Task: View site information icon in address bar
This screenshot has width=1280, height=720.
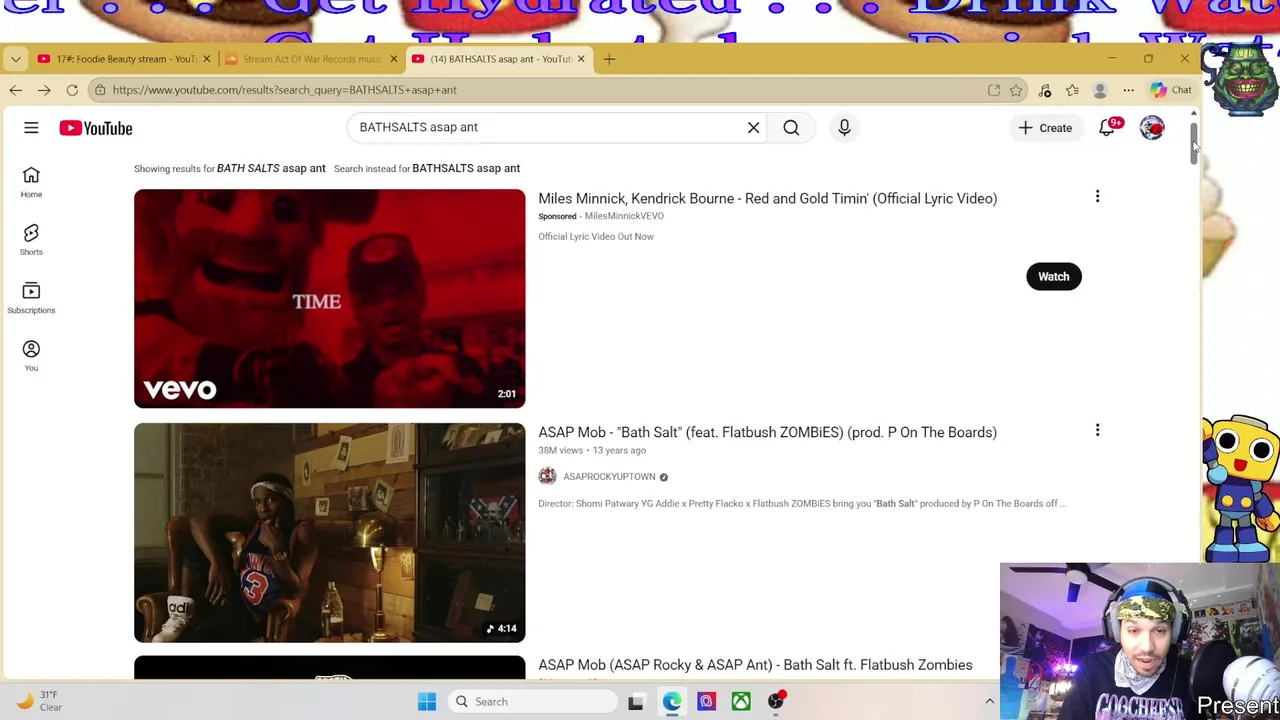Action: (x=100, y=90)
